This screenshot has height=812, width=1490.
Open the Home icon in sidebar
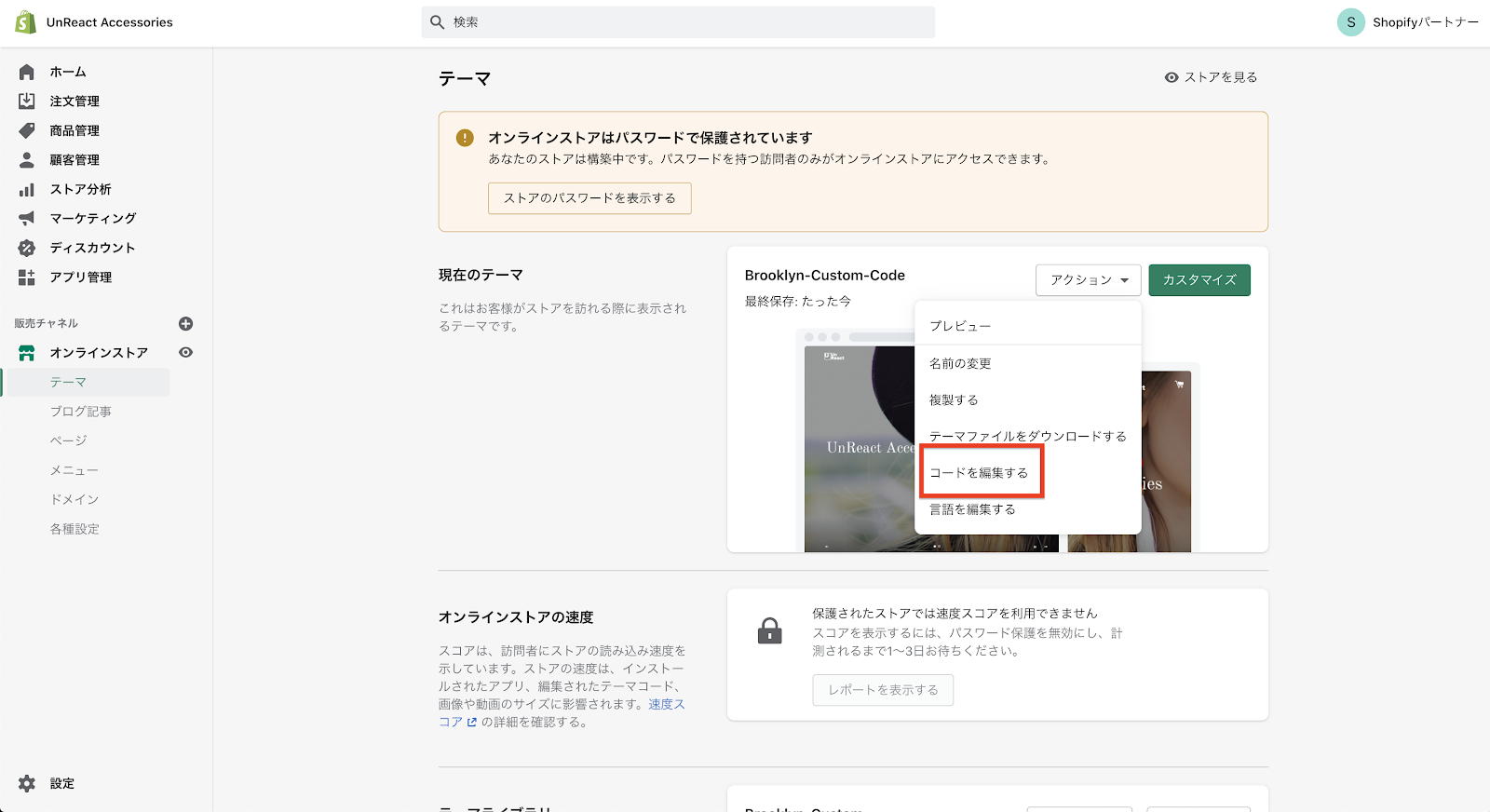(27, 72)
